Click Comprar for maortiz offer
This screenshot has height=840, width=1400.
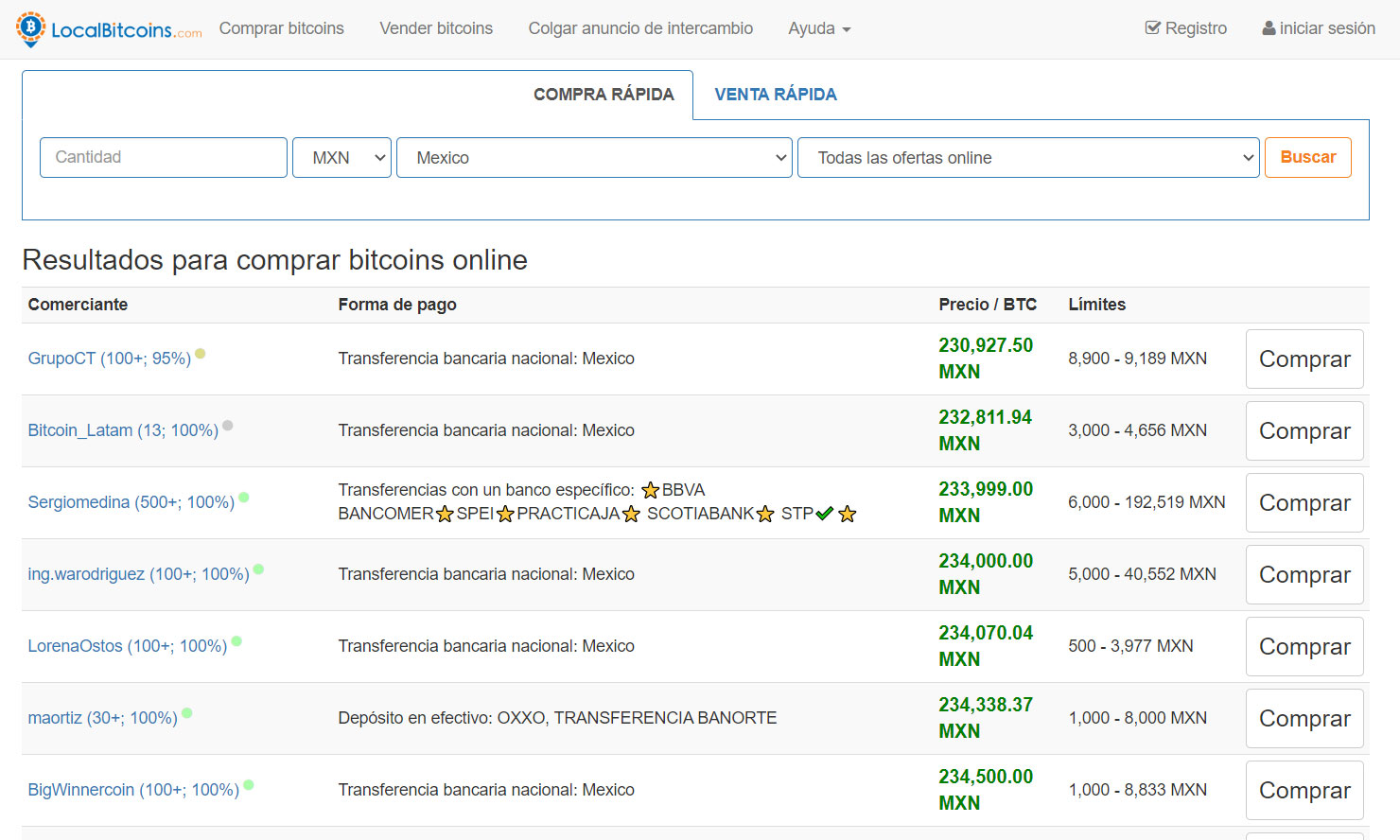1304,718
